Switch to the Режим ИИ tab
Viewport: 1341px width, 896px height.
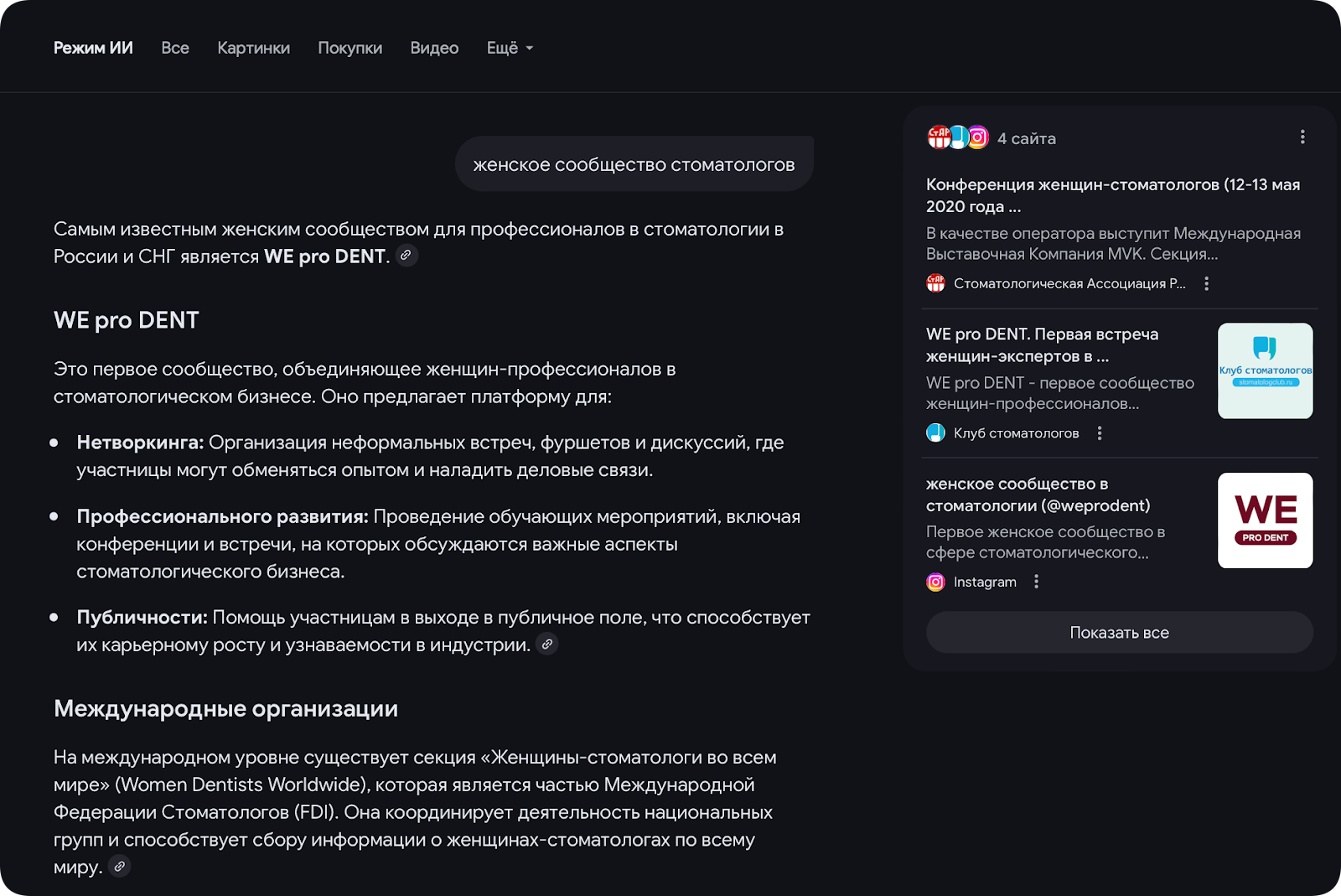tap(93, 49)
